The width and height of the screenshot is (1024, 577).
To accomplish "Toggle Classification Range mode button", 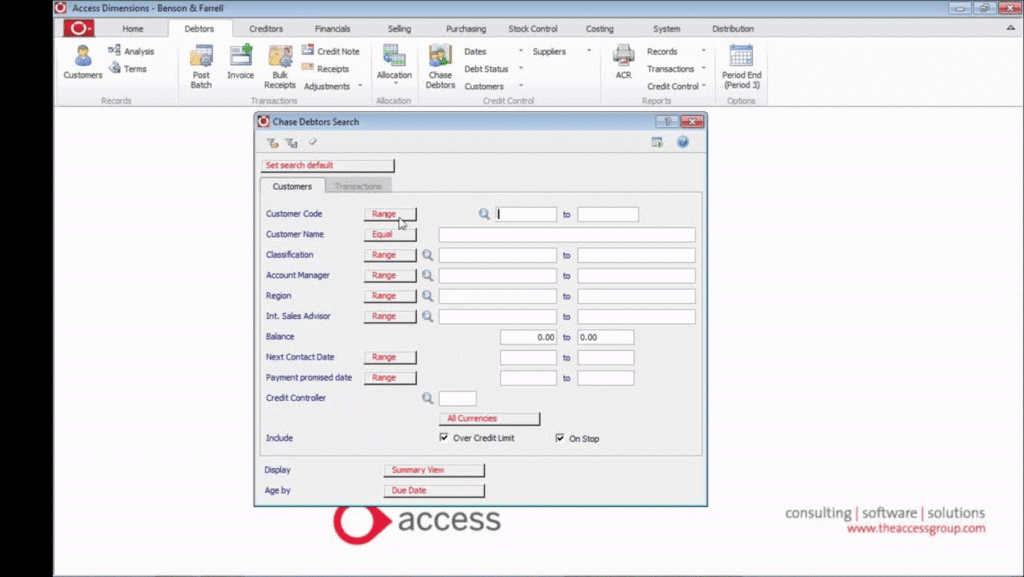I will (x=390, y=255).
